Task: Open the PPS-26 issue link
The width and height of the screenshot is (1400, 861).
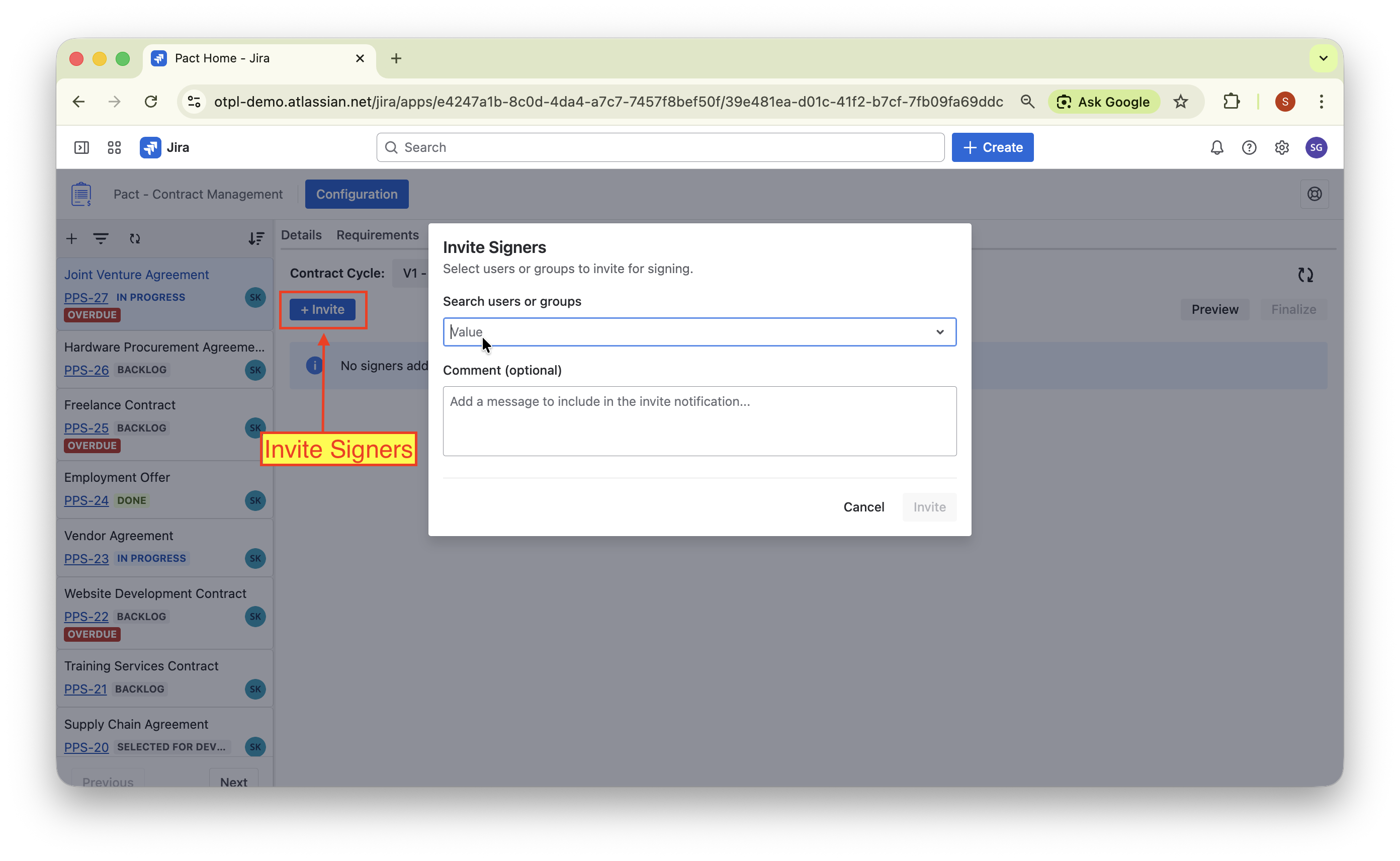Action: [x=86, y=370]
